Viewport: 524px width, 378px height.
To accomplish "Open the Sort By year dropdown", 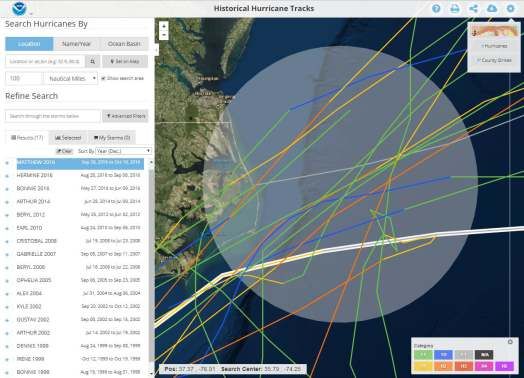I will tap(124, 151).
